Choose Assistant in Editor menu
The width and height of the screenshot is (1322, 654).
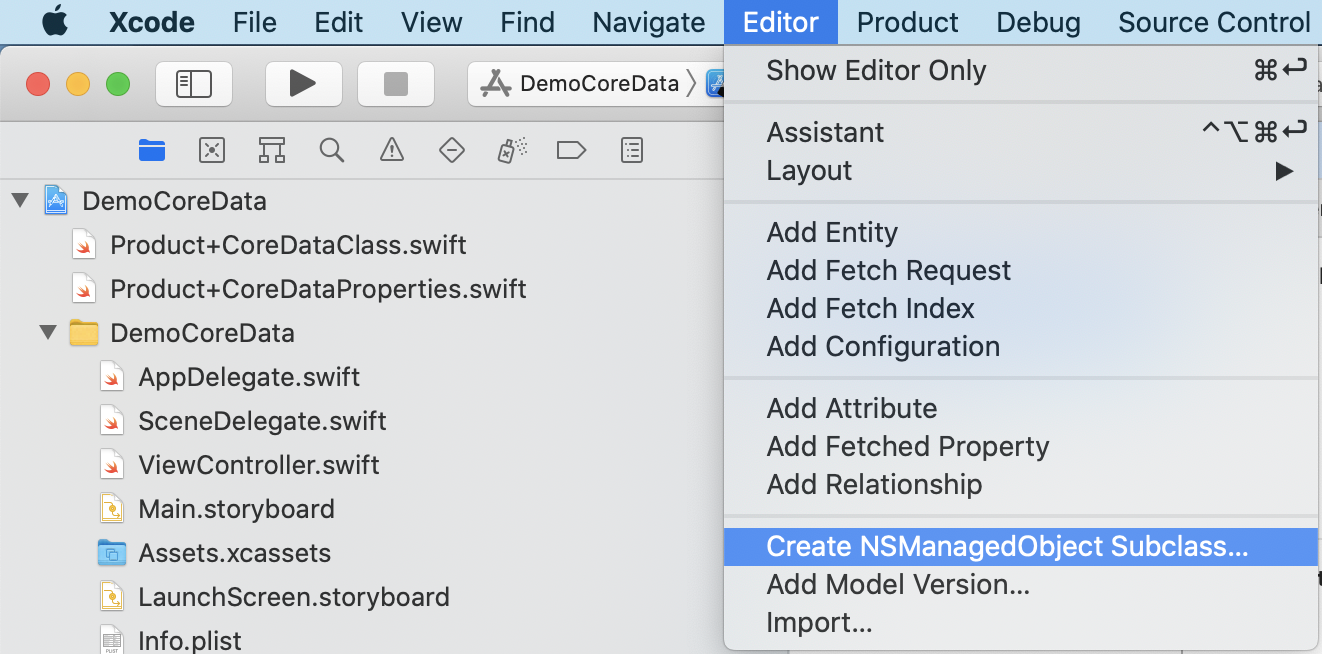[x=1021, y=132]
